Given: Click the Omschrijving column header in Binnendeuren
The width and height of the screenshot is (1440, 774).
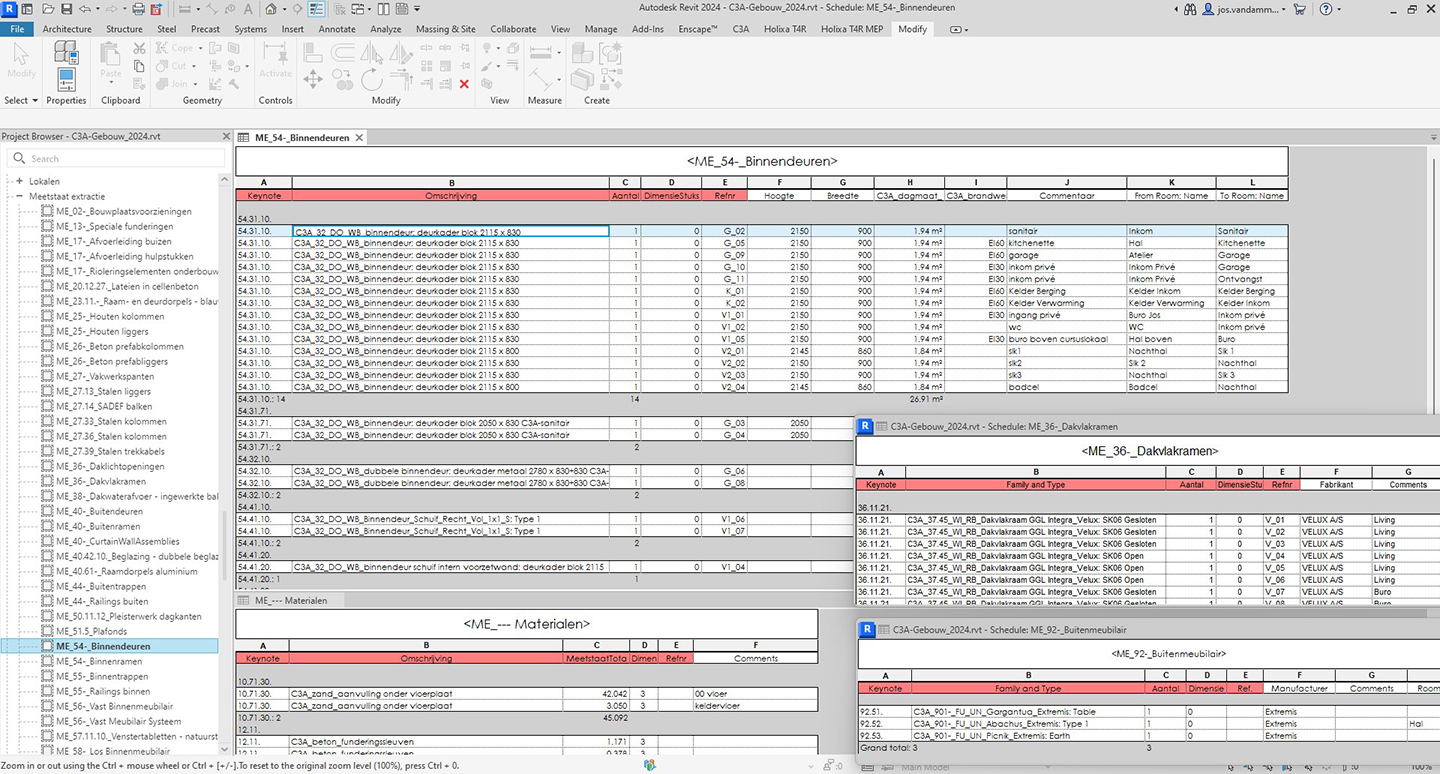Looking at the screenshot, I should (x=450, y=195).
